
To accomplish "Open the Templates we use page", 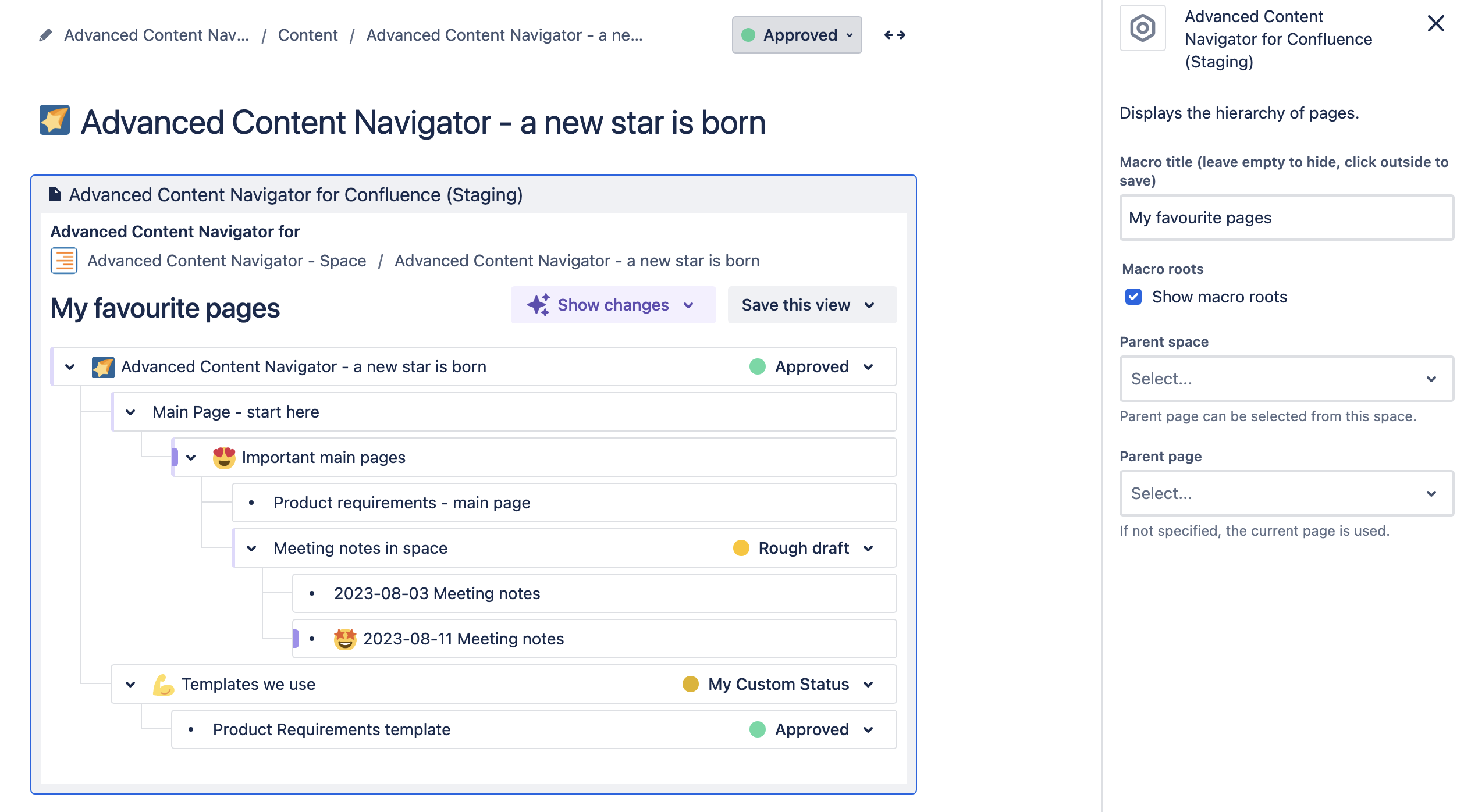I will point(248,684).
